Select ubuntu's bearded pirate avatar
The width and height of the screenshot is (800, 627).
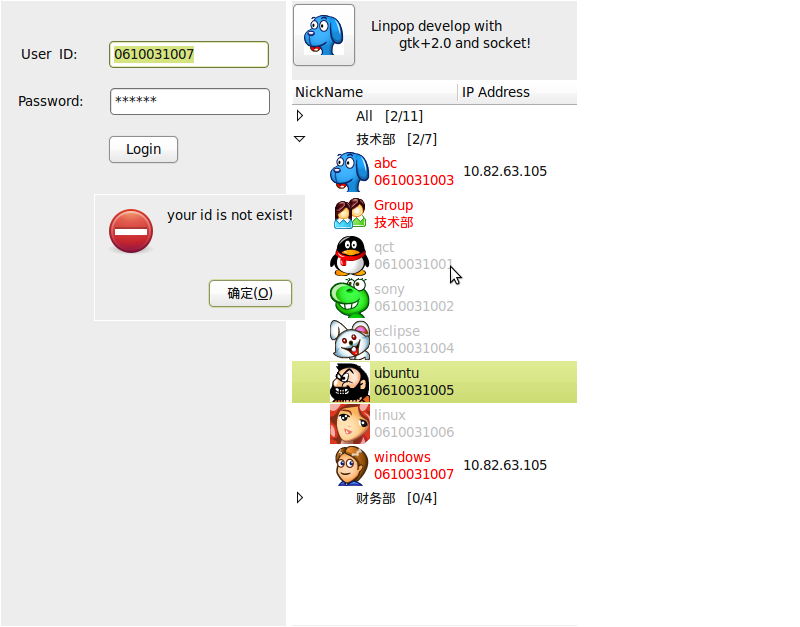349,382
